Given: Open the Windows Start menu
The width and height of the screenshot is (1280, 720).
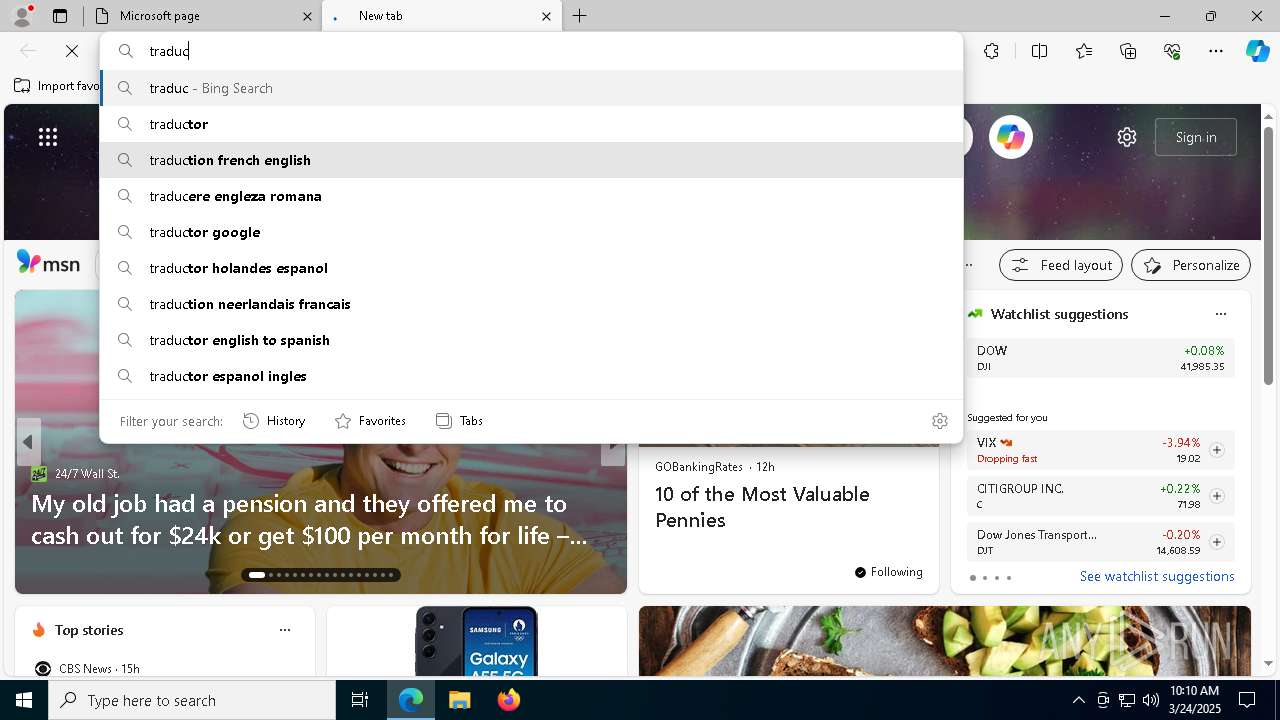Looking at the screenshot, I should [24, 700].
